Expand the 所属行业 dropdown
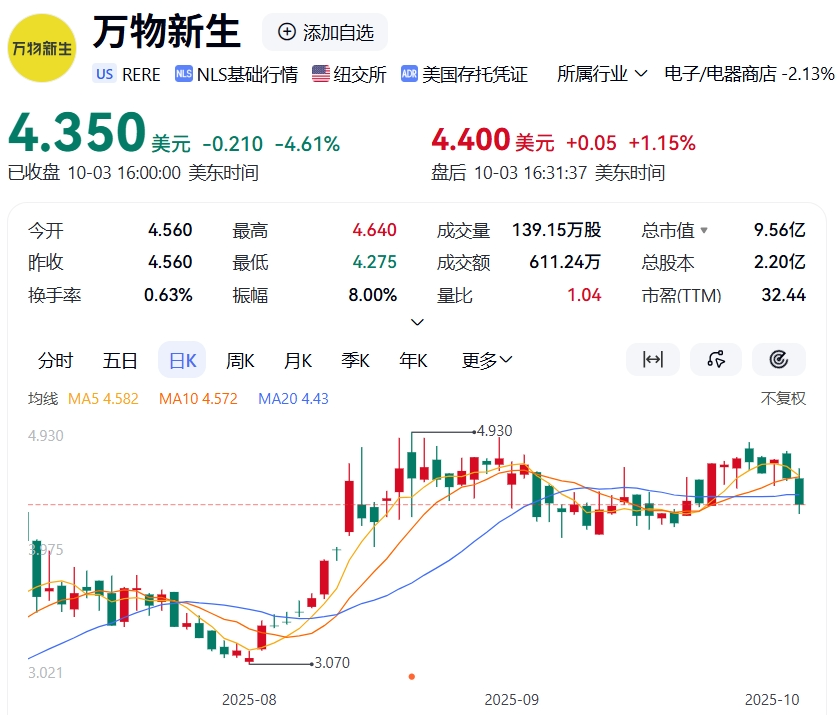This screenshot has width=839, height=715. pos(602,74)
